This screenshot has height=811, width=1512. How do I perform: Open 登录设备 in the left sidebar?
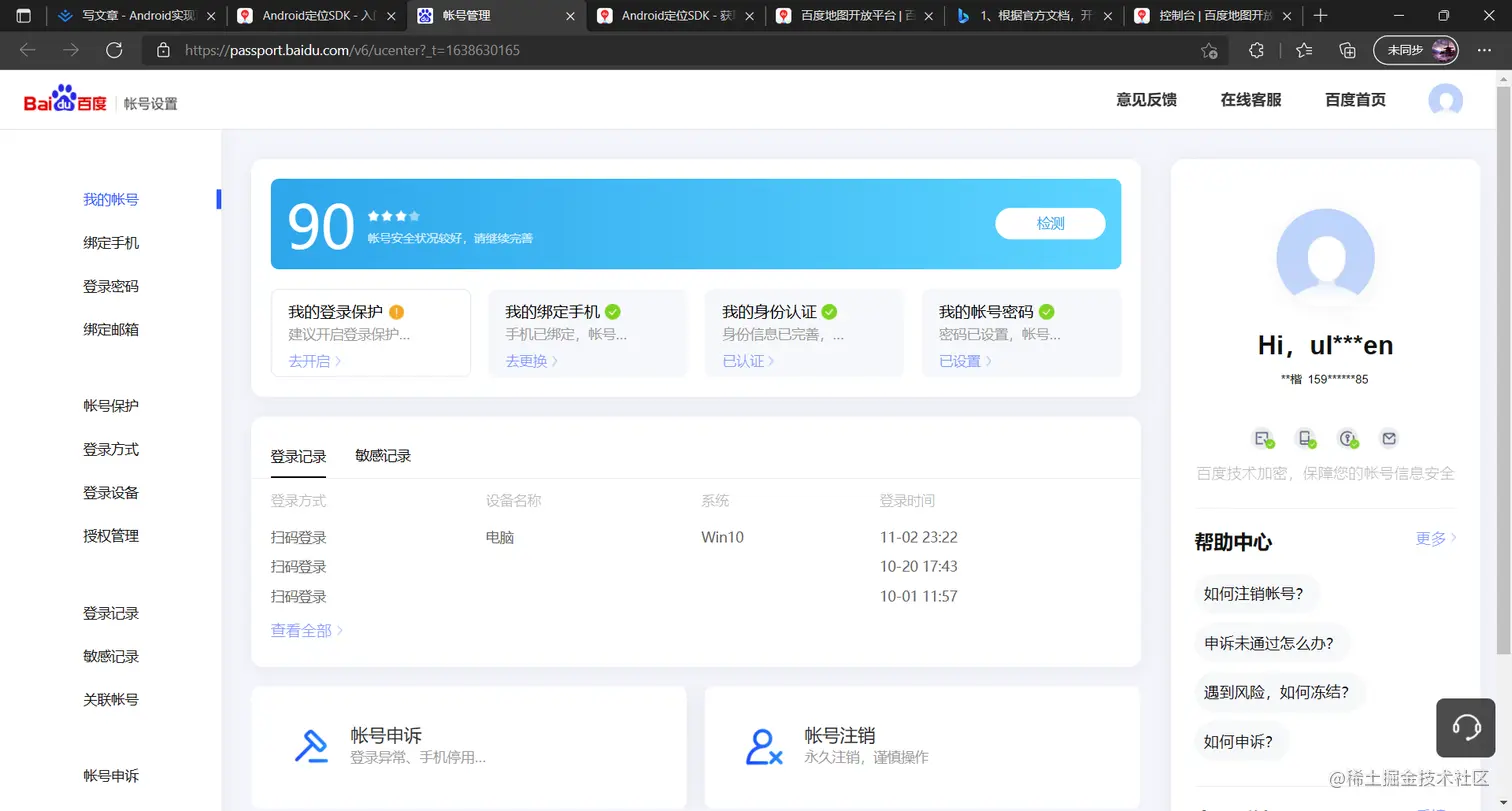pyautogui.click(x=111, y=493)
